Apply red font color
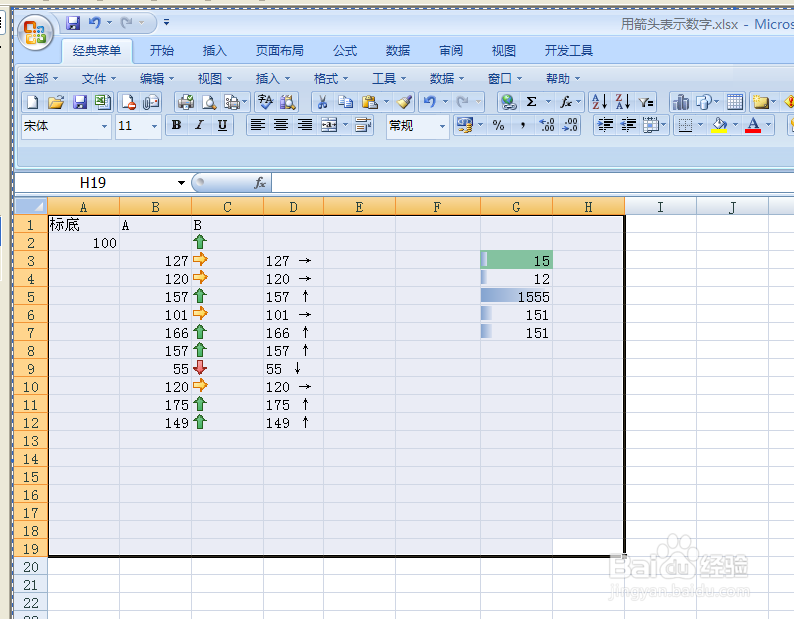The width and height of the screenshot is (794, 619). (753, 125)
